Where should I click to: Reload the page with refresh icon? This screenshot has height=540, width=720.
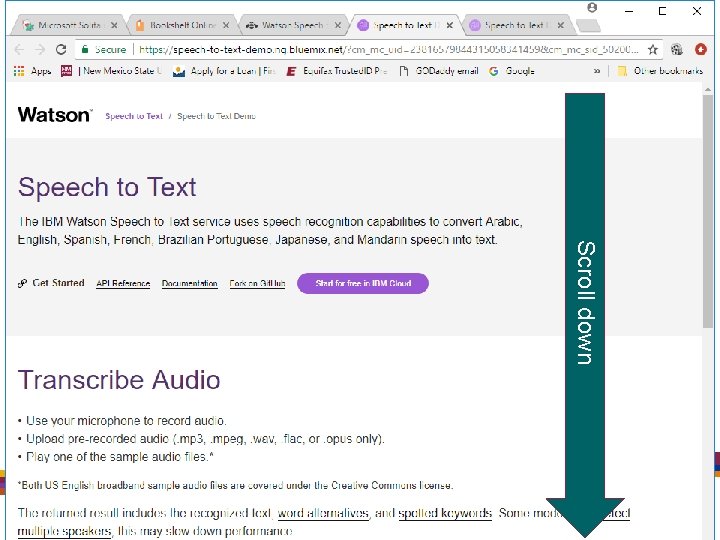[x=61, y=50]
